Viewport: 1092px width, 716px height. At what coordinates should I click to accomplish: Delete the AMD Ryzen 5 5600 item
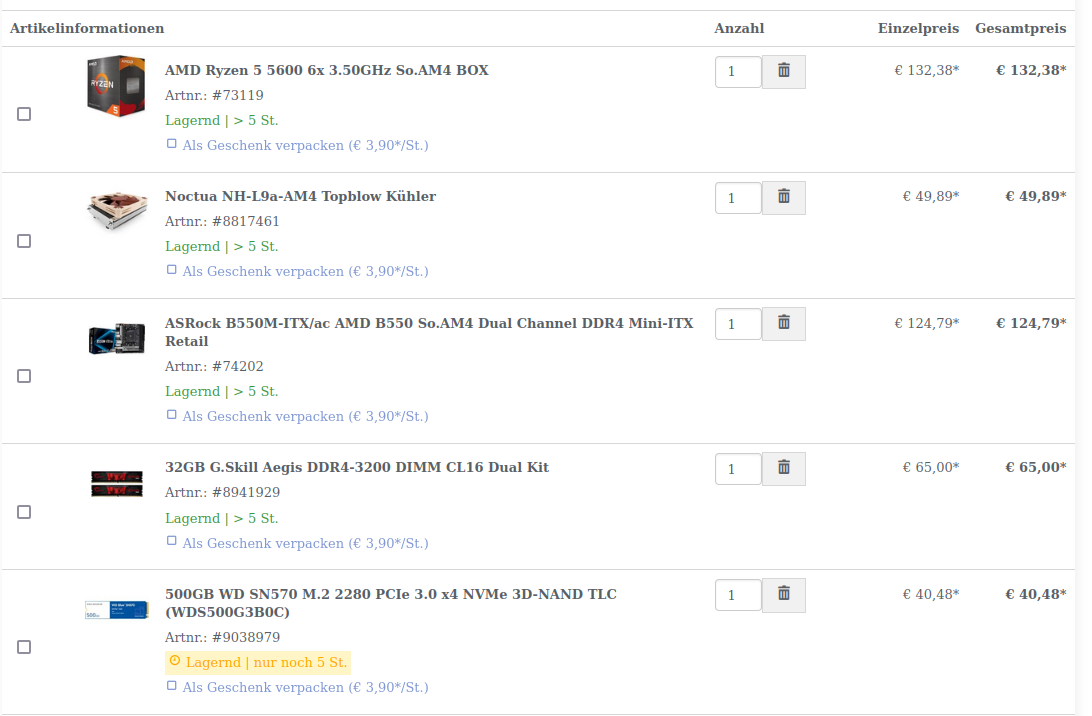coord(783,72)
